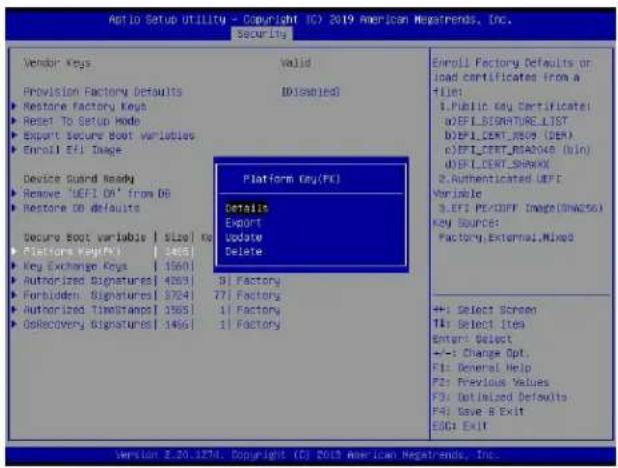This screenshot has height=468, width=618.
Task: Click size 3724 of Forbidden Signatures
Action: [177, 296]
